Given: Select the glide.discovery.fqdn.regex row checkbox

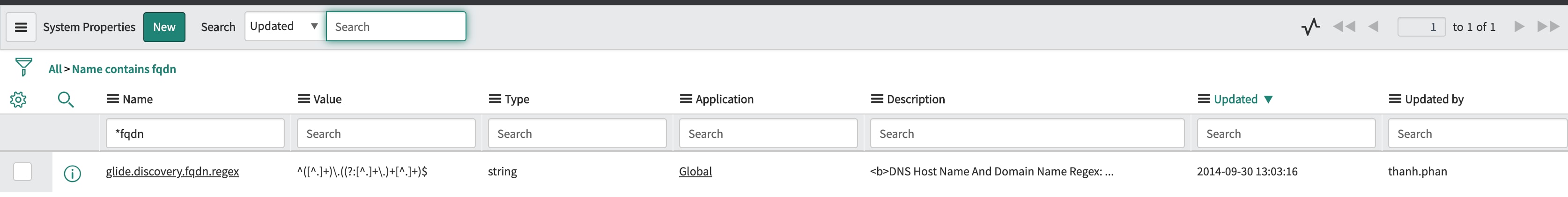Looking at the screenshot, I should [x=22, y=172].
